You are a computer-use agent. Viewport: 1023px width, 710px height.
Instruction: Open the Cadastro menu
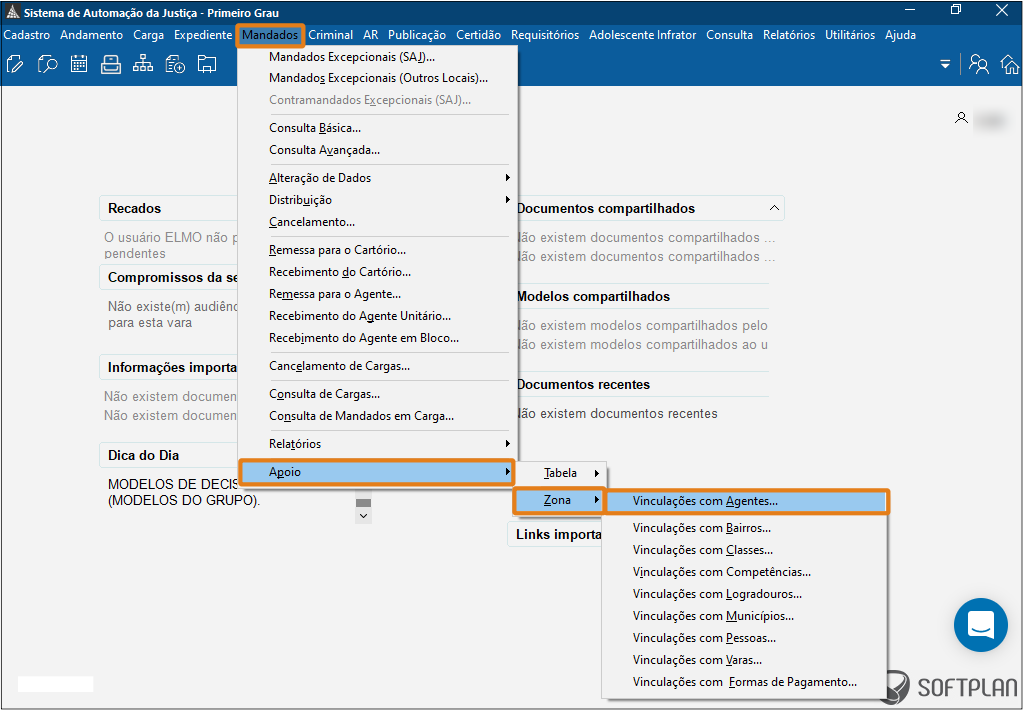pyautogui.click(x=27, y=35)
